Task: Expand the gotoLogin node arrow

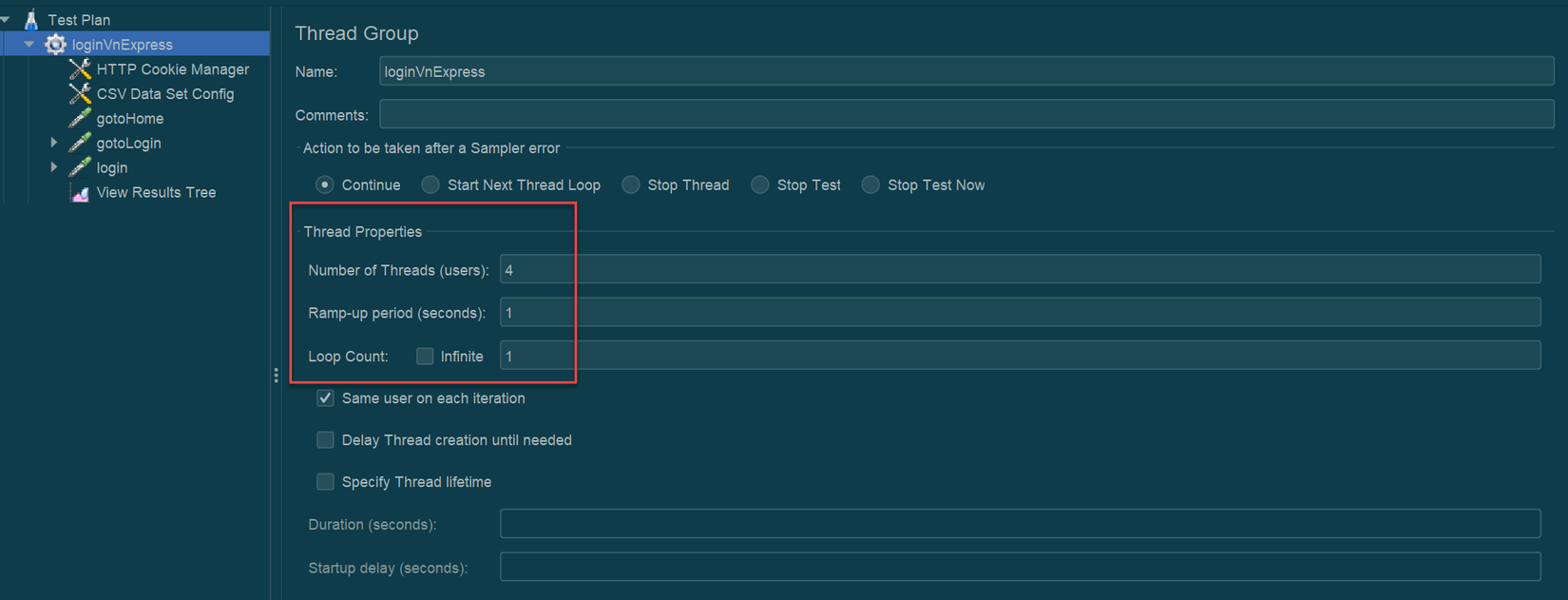Action: pos(54,143)
